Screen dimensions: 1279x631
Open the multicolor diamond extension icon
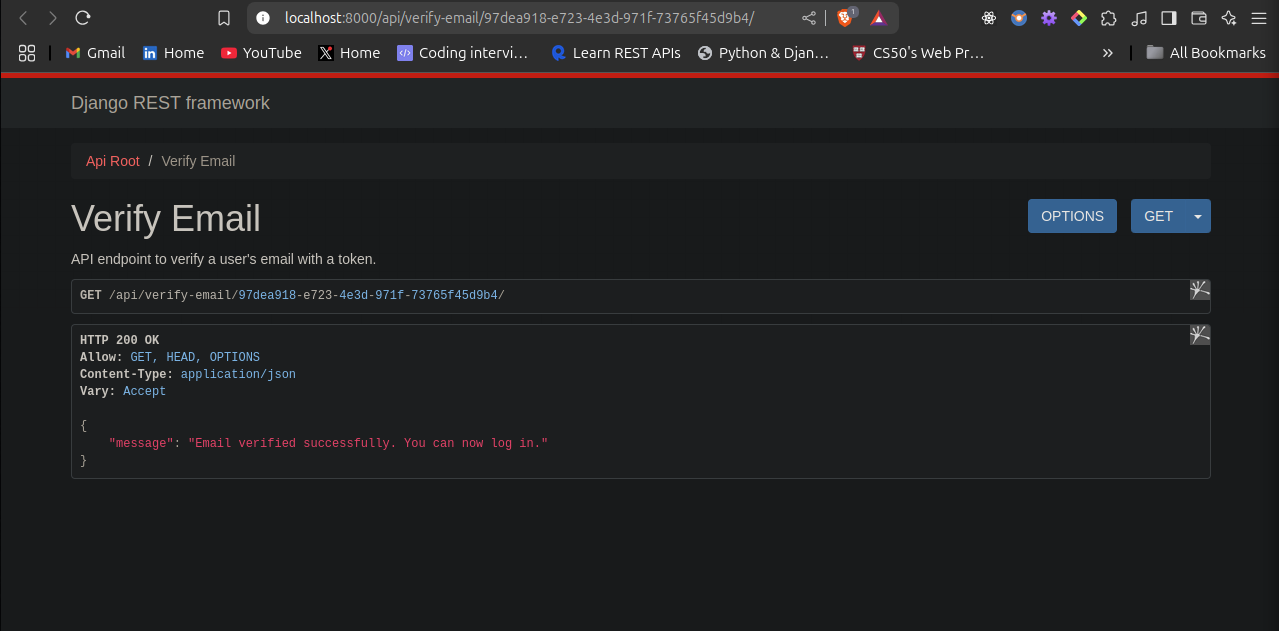1079,18
